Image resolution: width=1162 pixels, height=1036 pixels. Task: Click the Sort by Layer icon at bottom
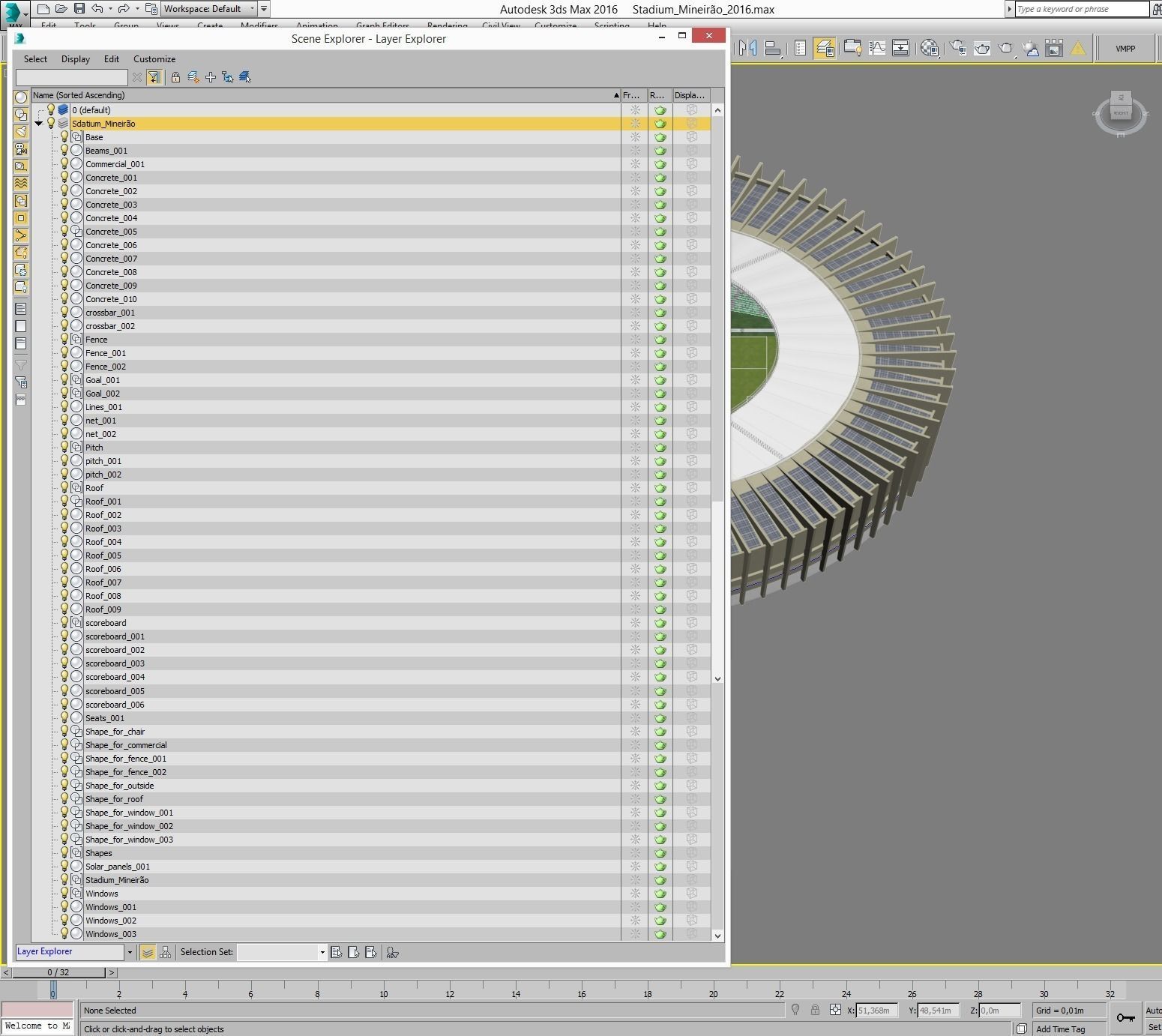pos(148,952)
